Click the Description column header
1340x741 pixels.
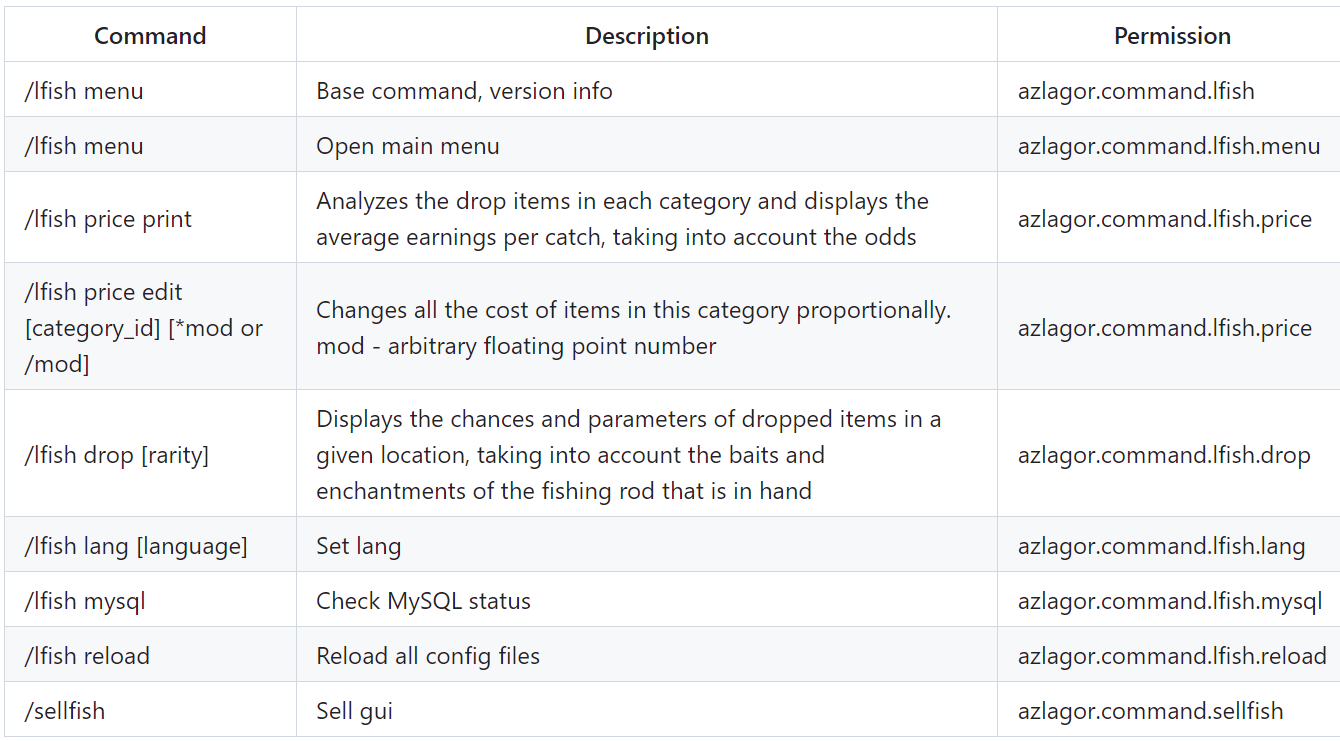coord(647,36)
